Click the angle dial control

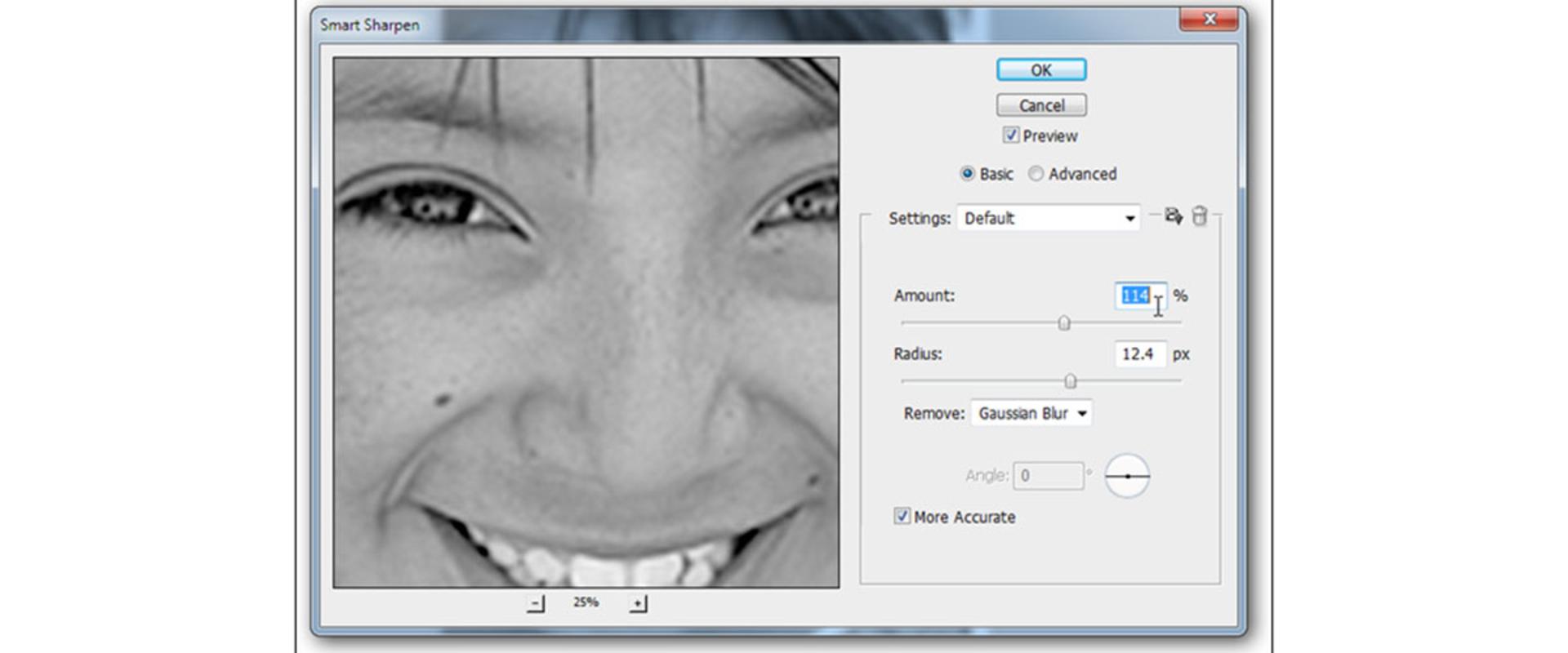tap(1127, 476)
